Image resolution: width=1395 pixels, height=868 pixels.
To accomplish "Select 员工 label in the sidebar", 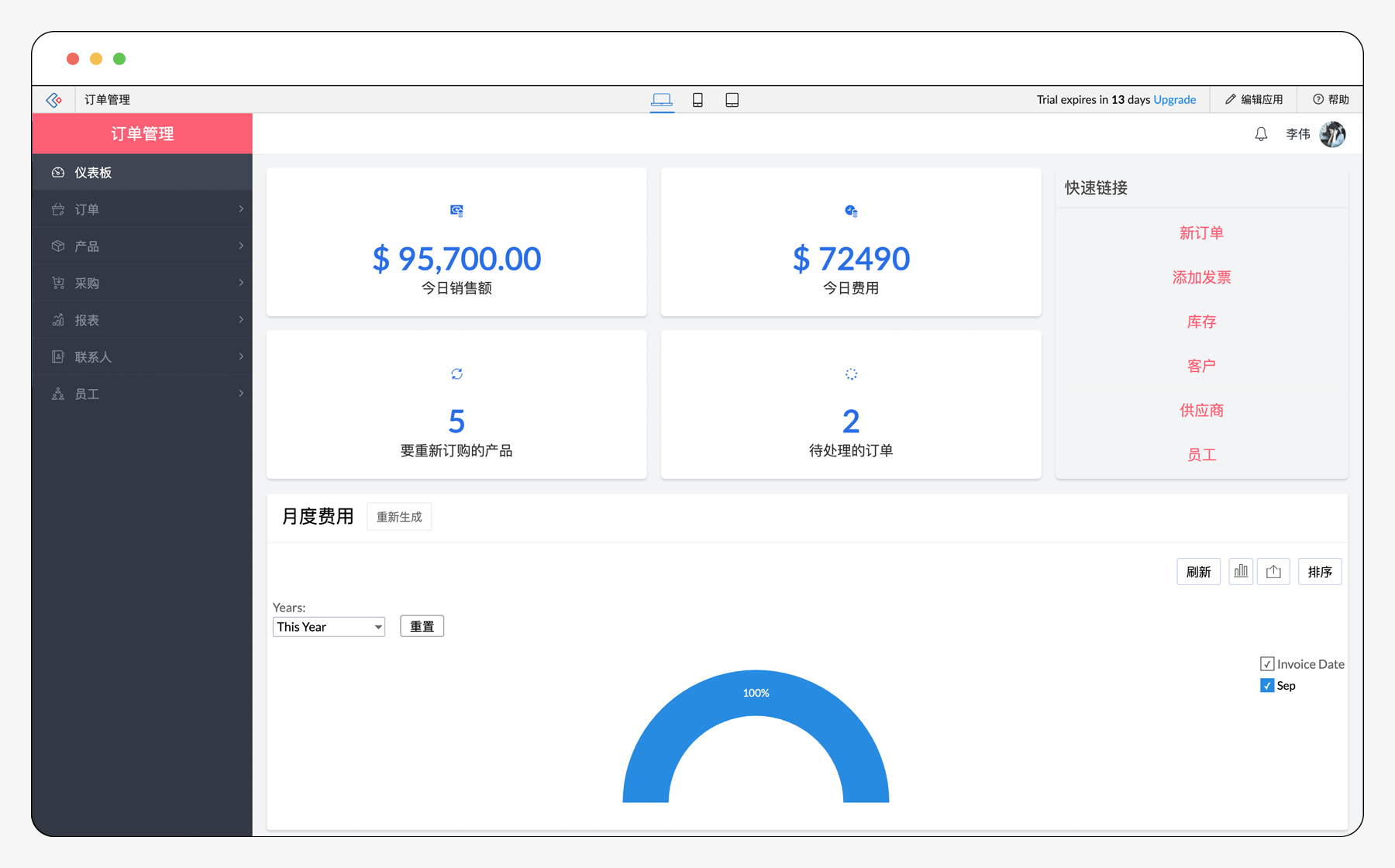I will [87, 394].
